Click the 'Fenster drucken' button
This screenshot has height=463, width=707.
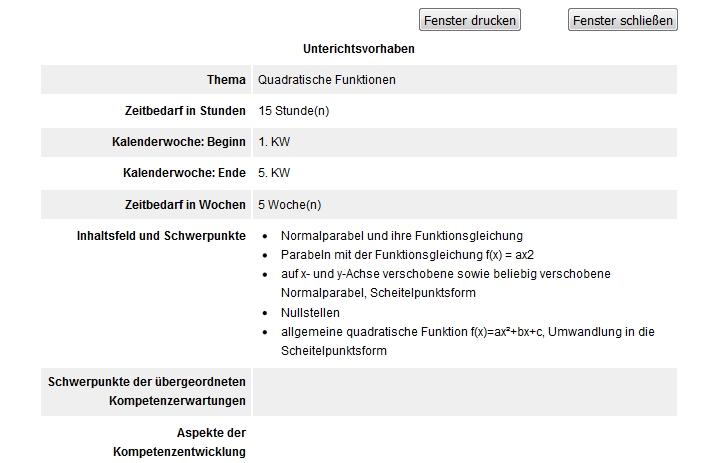[x=469, y=20]
